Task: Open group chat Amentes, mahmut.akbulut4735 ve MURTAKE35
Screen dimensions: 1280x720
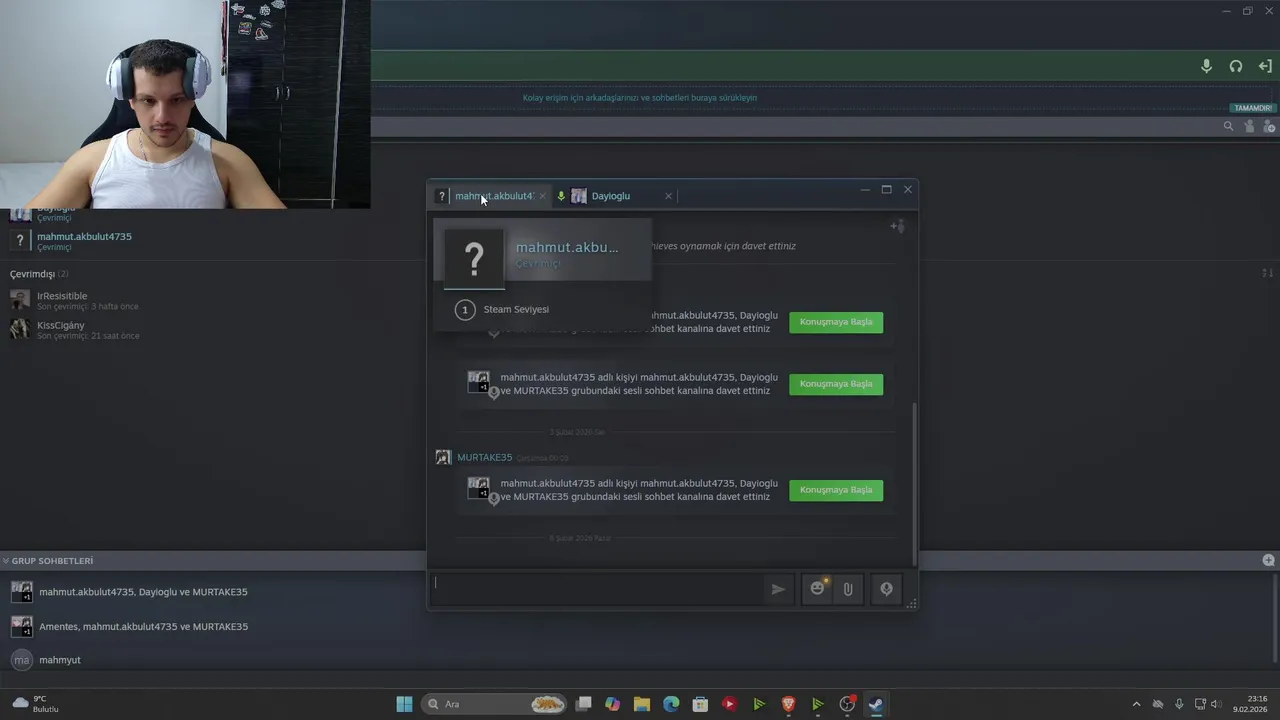Action: click(x=143, y=627)
